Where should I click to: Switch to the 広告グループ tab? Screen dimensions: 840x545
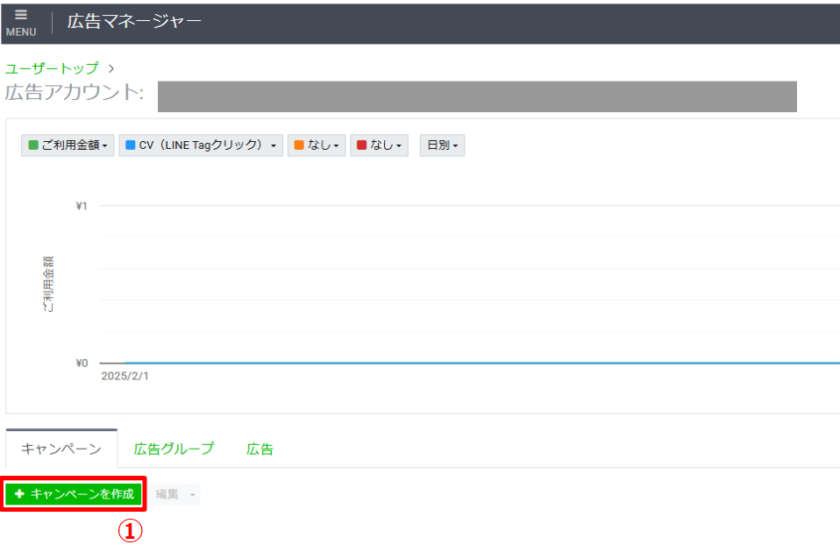(174, 449)
